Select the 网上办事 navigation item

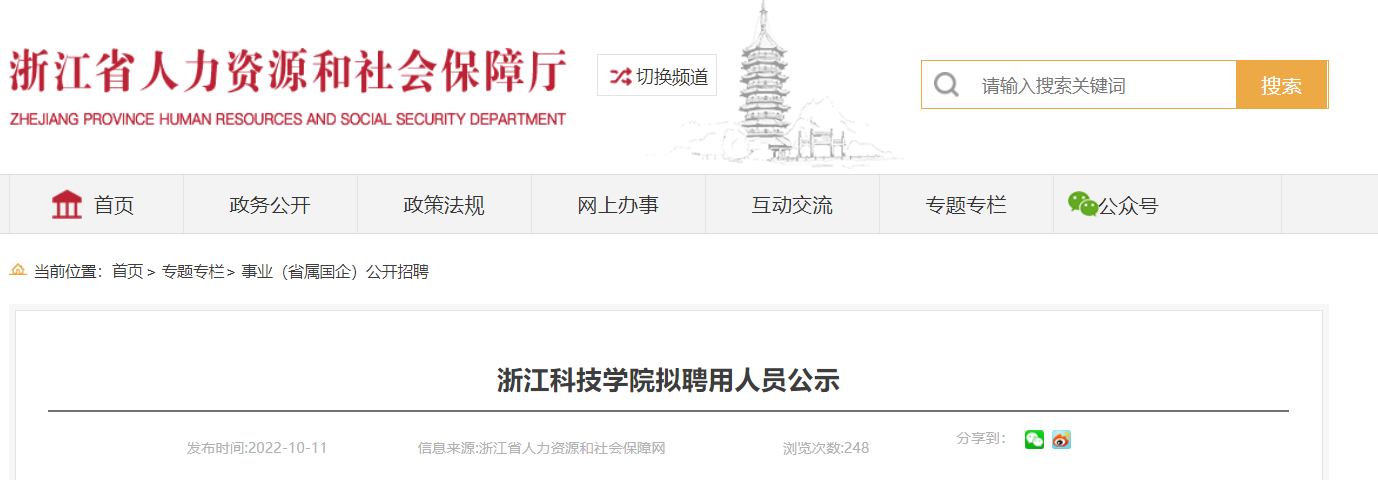coord(618,205)
